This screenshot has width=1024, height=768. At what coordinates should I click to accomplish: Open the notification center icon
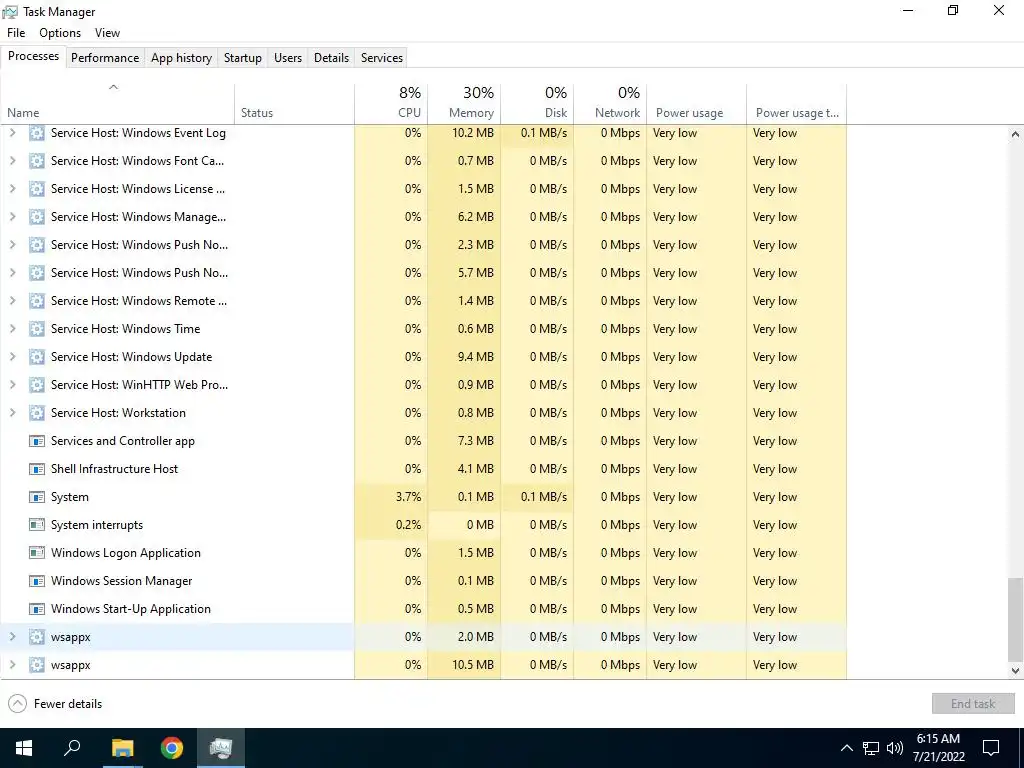991,748
